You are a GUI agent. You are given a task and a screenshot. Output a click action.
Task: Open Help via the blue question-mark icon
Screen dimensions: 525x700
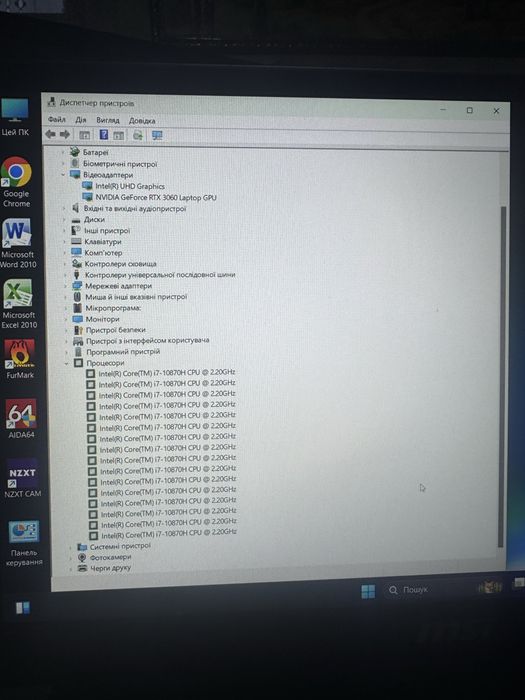(x=104, y=134)
